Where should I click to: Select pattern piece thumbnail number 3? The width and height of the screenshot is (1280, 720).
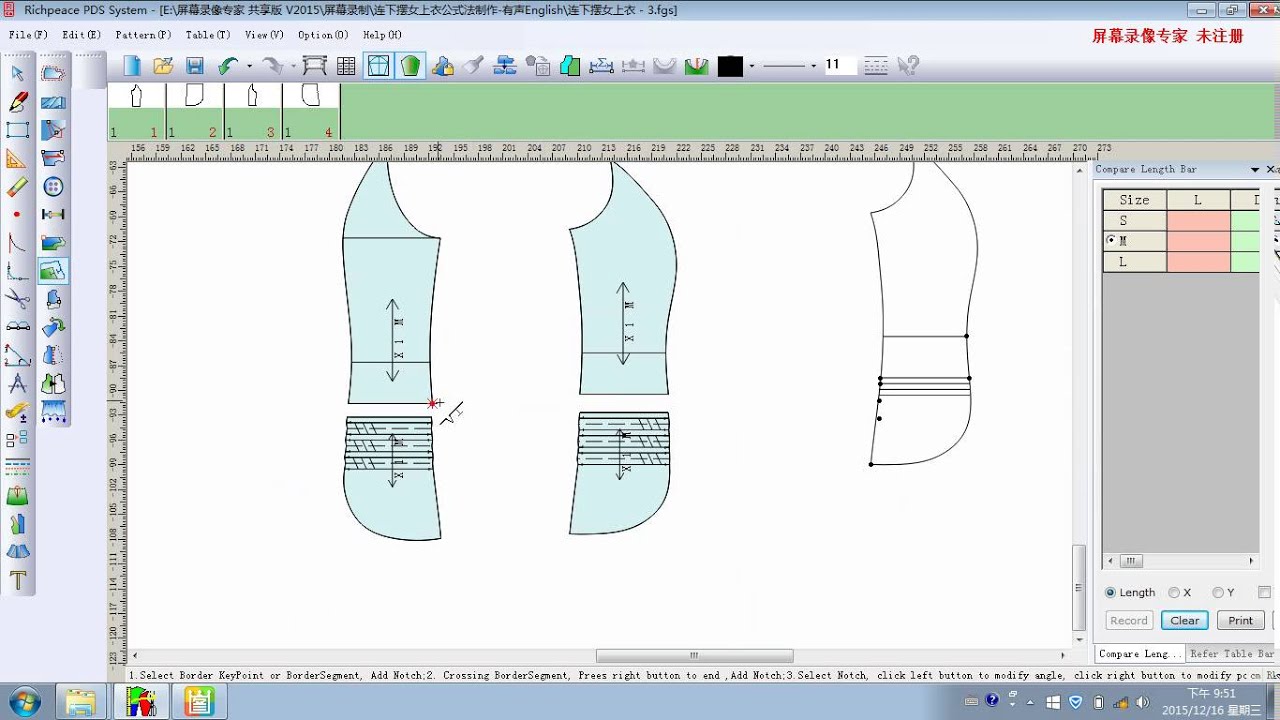[252, 111]
